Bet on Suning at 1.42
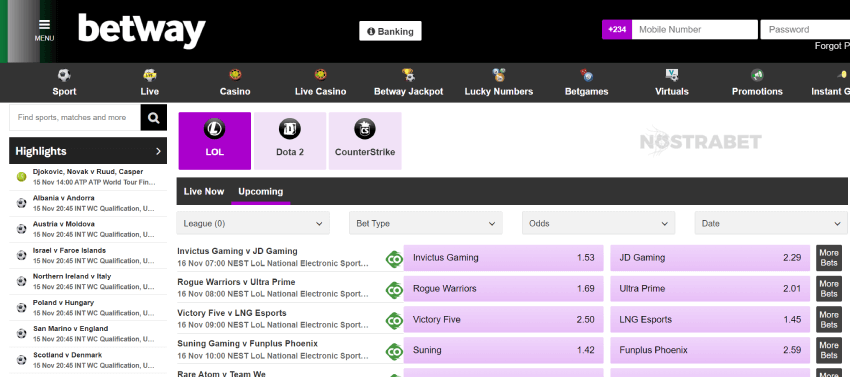The height and width of the screenshot is (377, 850). click(504, 350)
